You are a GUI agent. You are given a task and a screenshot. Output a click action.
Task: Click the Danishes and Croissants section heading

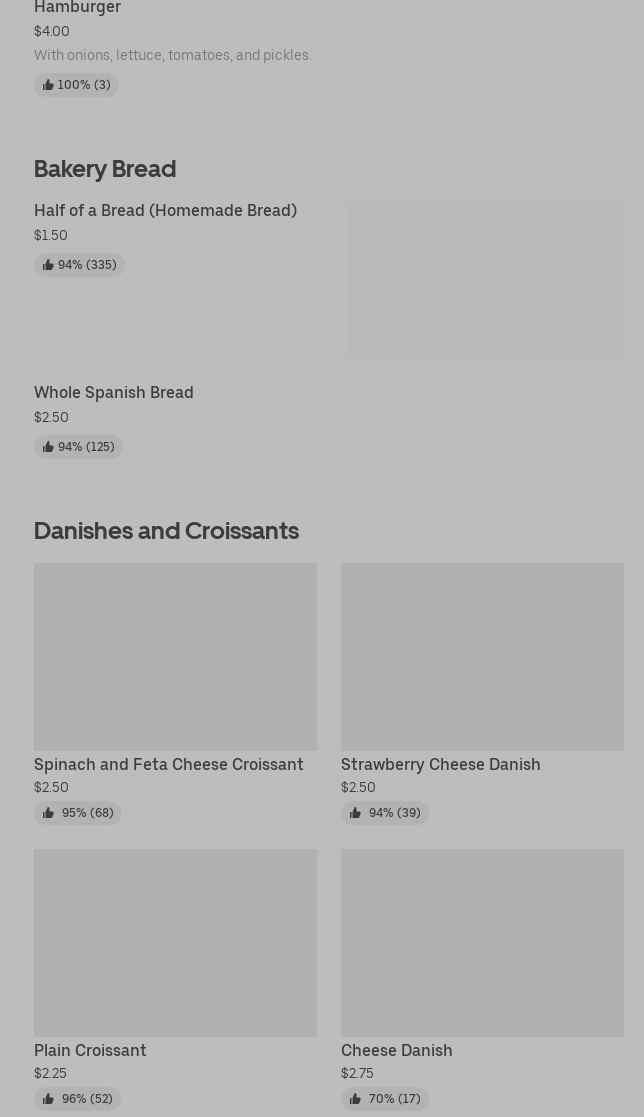click(x=166, y=531)
